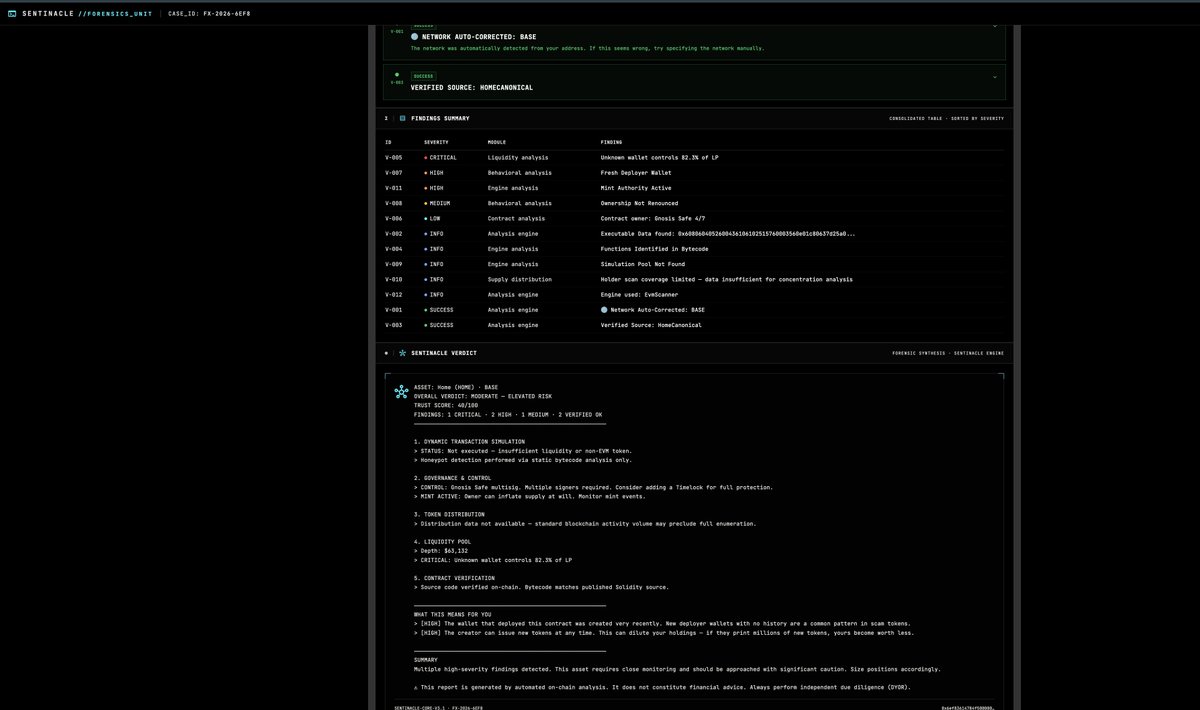This screenshot has width=1200, height=710.
Task: Click the red dot on the CRITICAL row
Action: coord(426,158)
